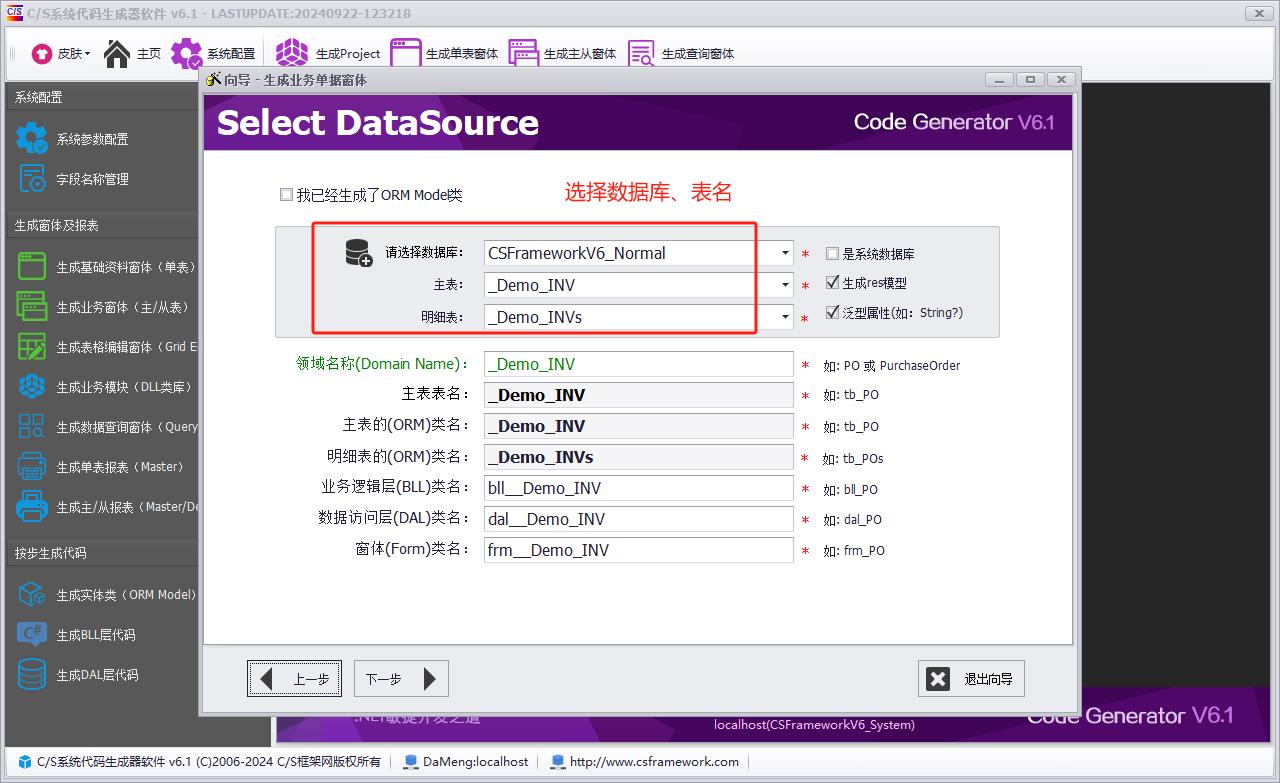1280x783 pixels.
Task: Click the 领域名称 Domain Name input field
Action: pyautogui.click(x=638, y=364)
